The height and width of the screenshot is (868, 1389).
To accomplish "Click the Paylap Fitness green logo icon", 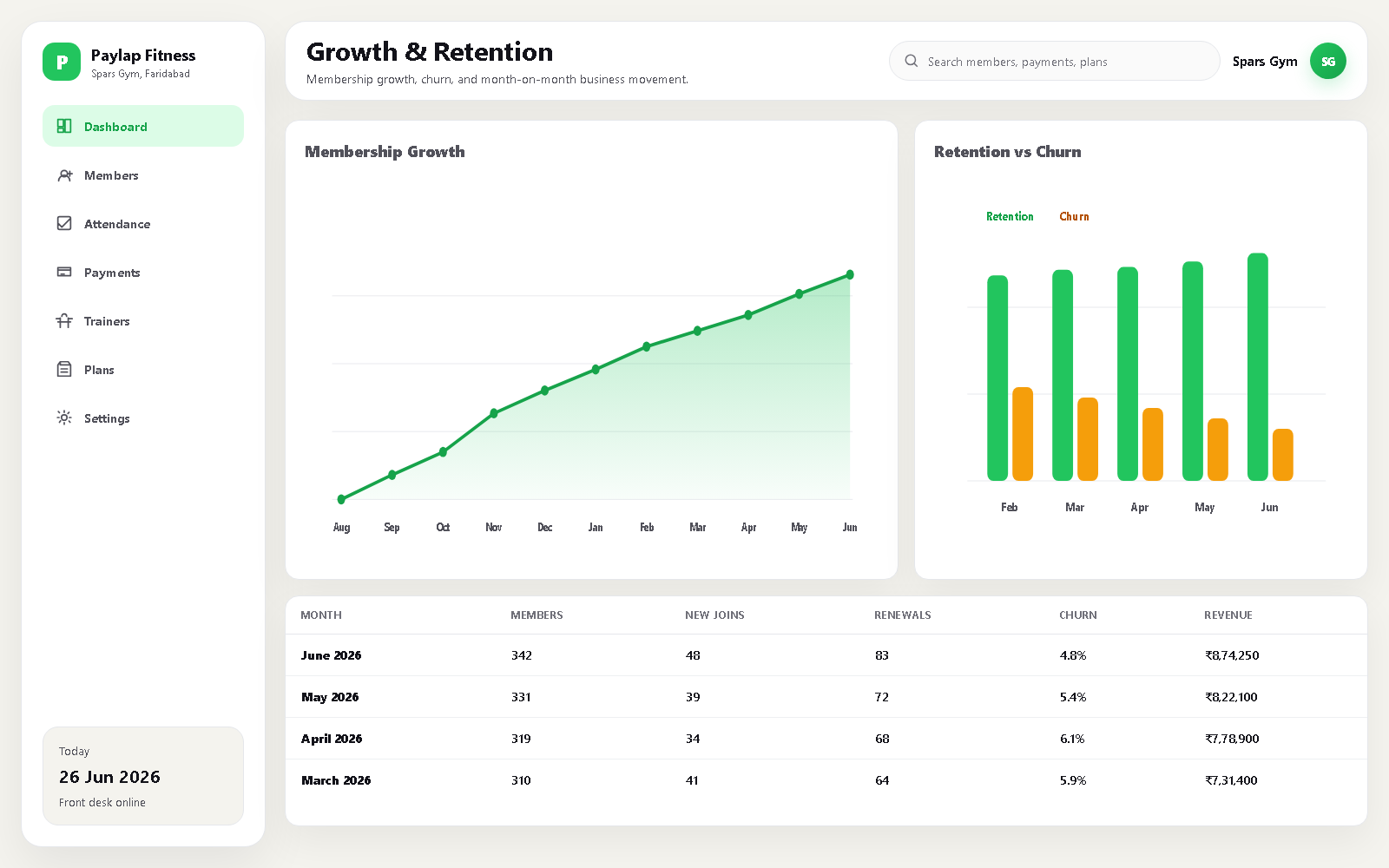I will click(x=62, y=62).
